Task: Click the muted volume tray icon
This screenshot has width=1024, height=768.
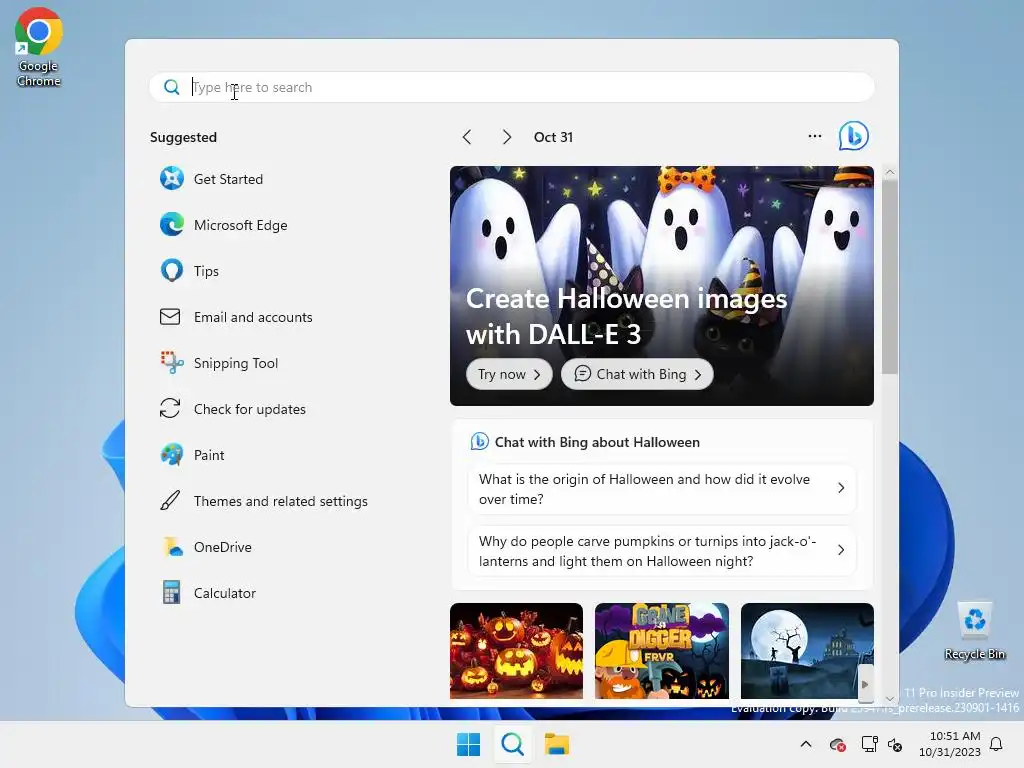Action: (895, 744)
